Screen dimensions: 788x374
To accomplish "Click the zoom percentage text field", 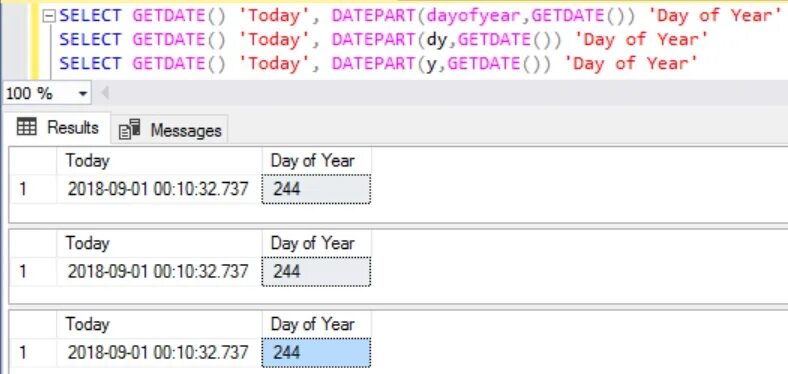I will pyautogui.click(x=39, y=94).
